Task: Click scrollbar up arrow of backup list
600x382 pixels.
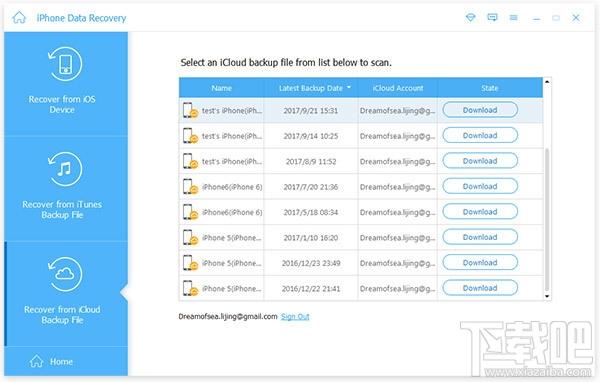Action: coord(547,82)
